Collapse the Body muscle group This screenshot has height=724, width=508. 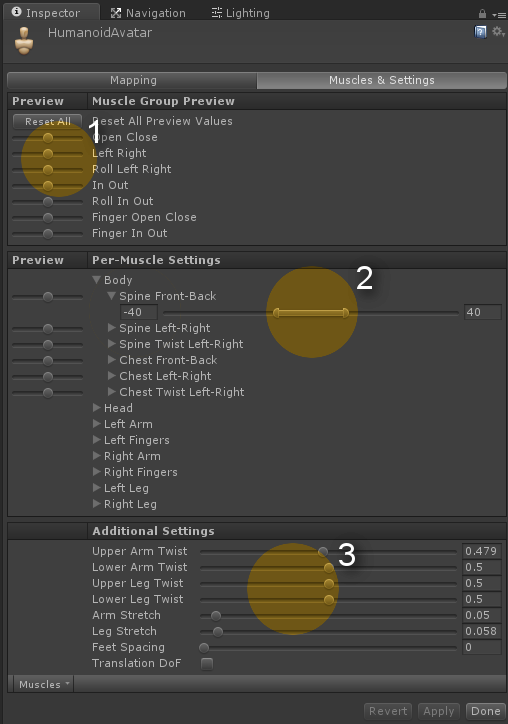[x=97, y=280]
